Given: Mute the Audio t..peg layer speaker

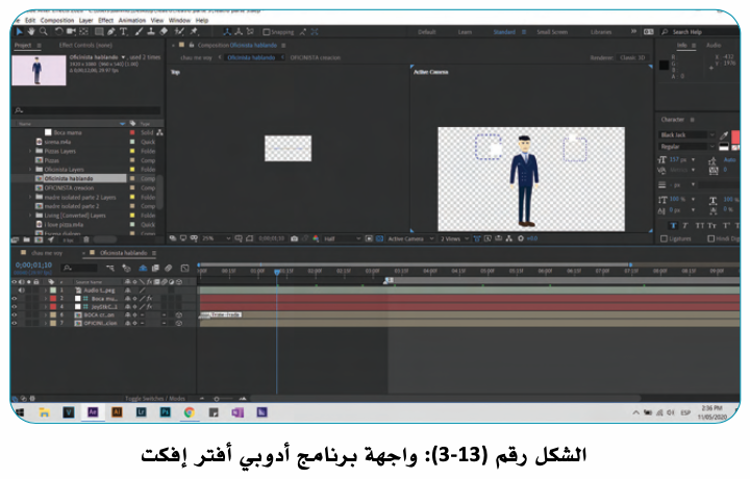Looking at the screenshot, I should point(21,290).
